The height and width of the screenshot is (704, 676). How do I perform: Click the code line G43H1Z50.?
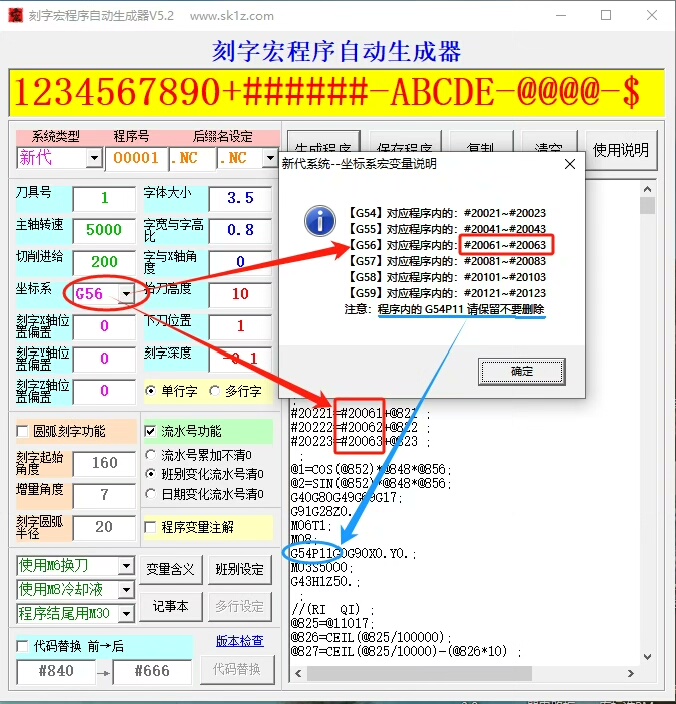[x=325, y=582]
